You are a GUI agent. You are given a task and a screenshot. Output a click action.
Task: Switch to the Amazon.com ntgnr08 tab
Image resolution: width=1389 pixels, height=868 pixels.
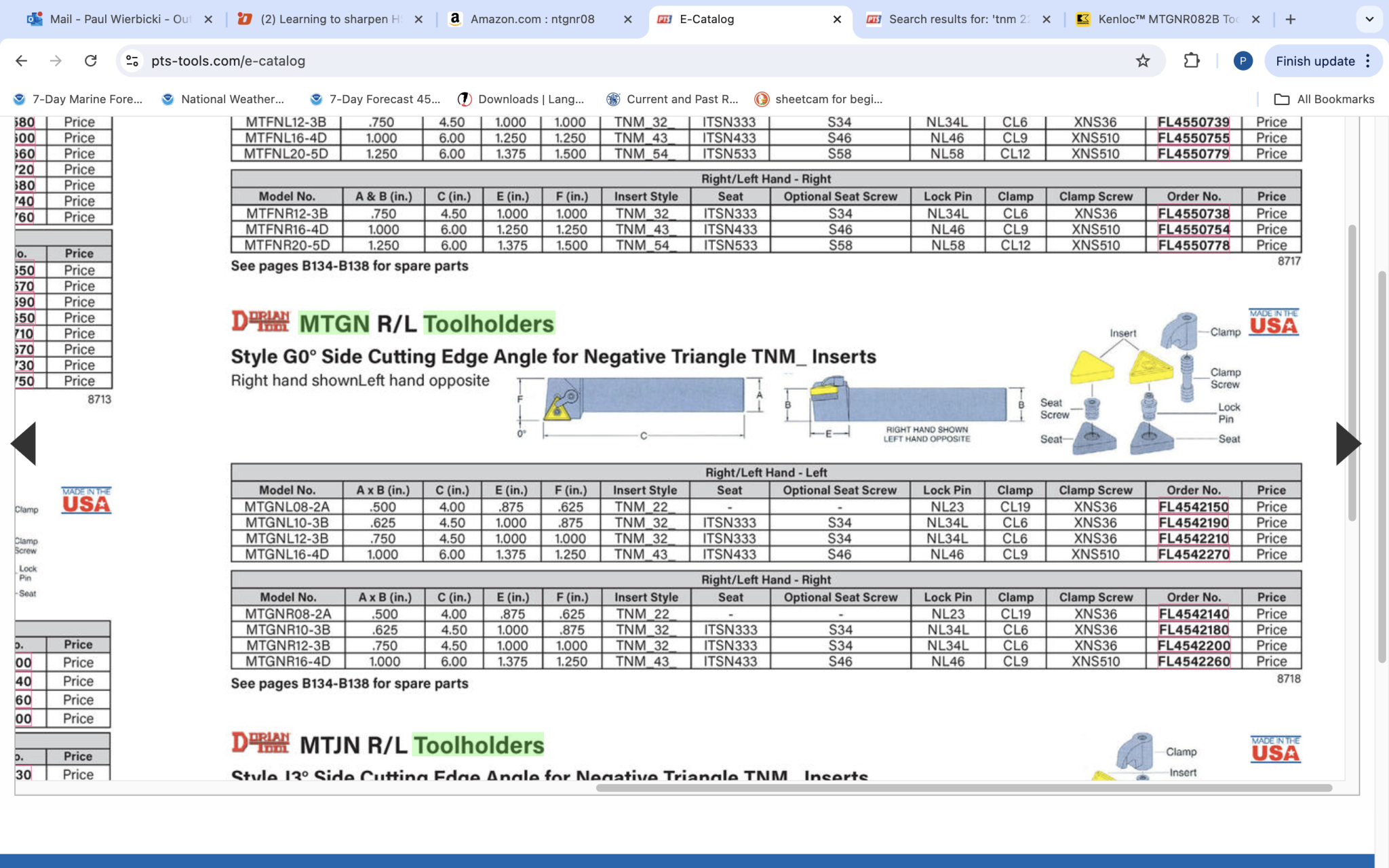coord(532,19)
